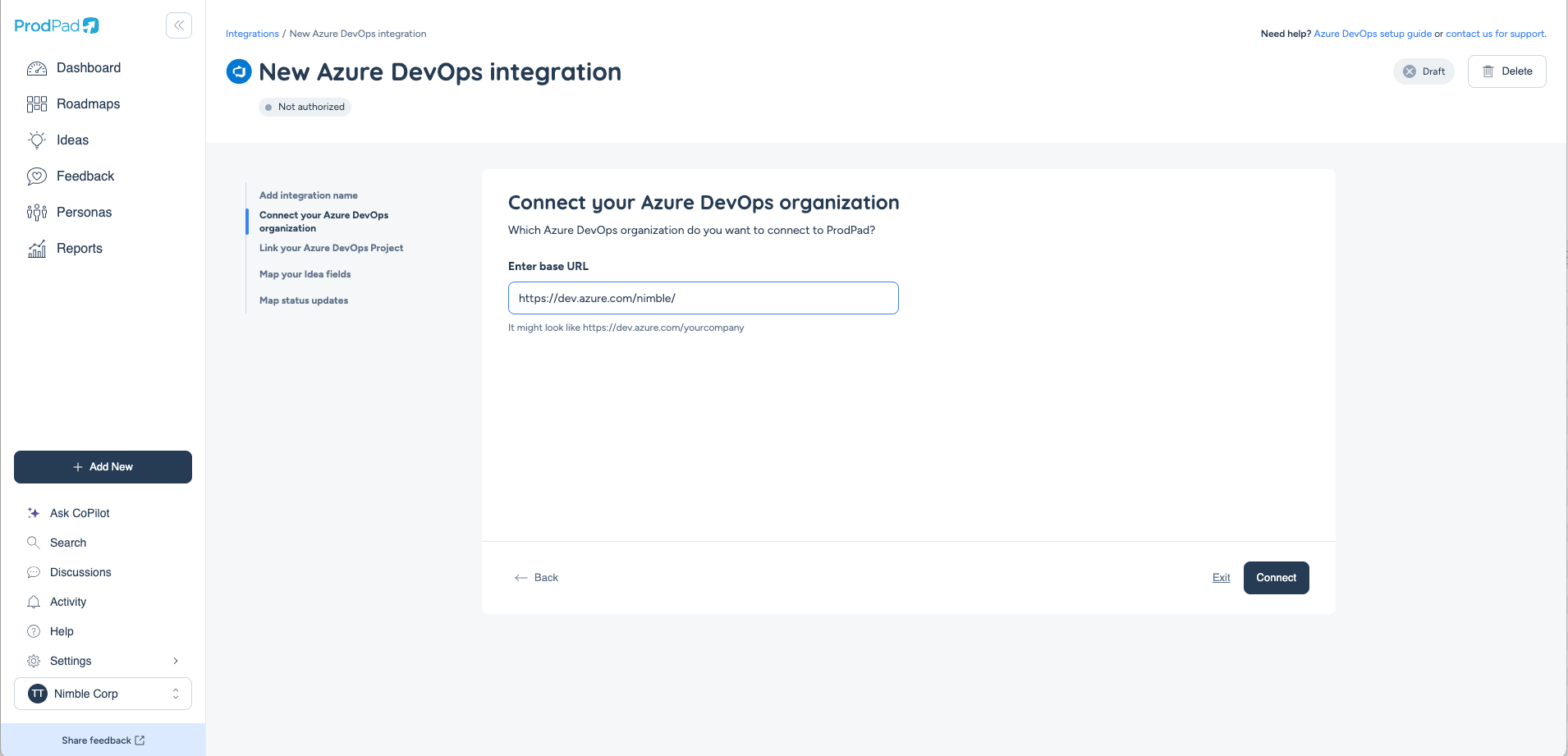Image resolution: width=1568 pixels, height=756 pixels.
Task: Click the Delete button label
Action: pos(1517,71)
